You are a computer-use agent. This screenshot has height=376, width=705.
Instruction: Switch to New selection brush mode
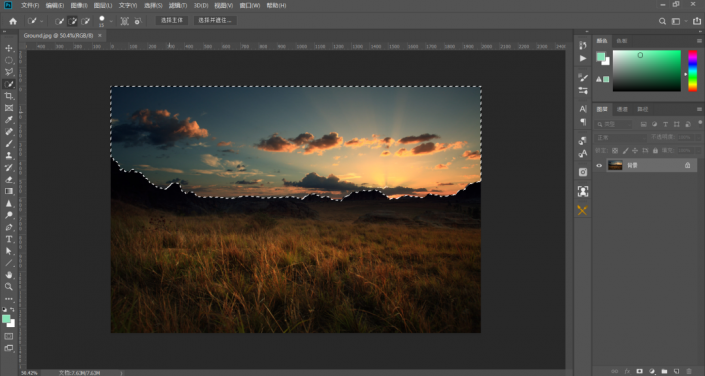59,21
